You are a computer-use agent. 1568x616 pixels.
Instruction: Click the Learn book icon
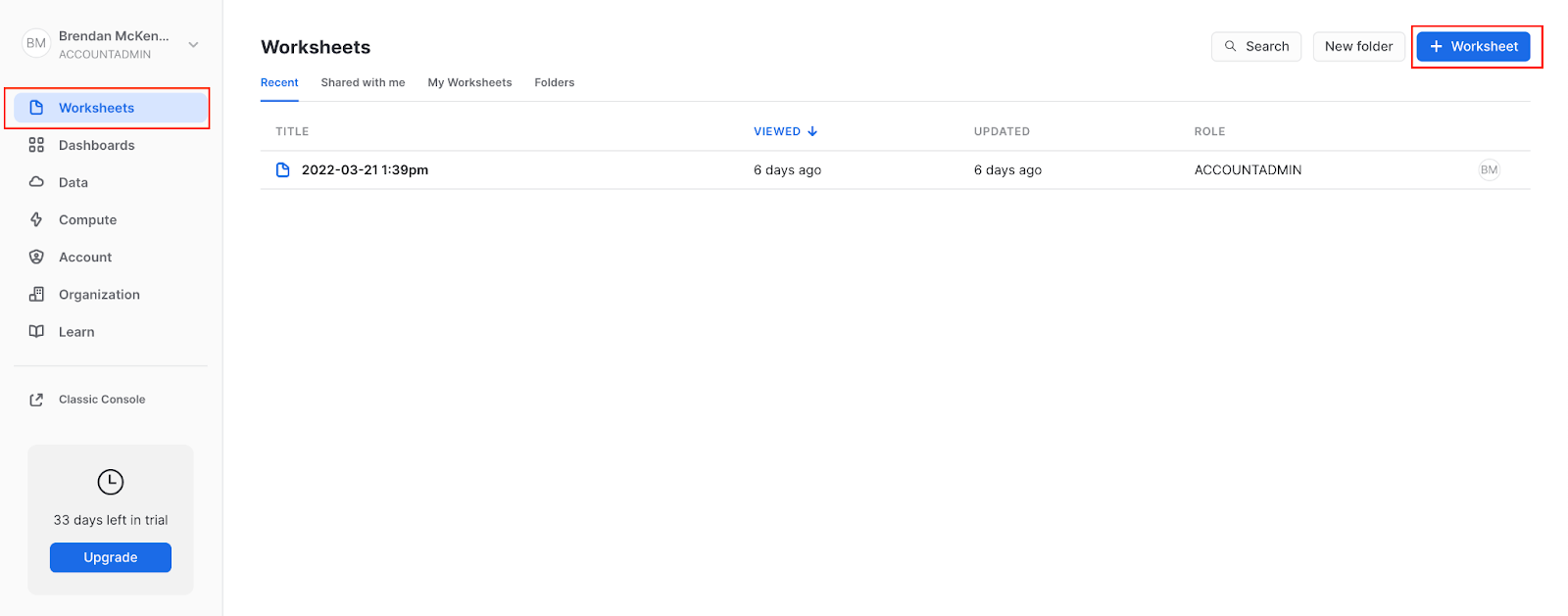pyautogui.click(x=36, y=332)
